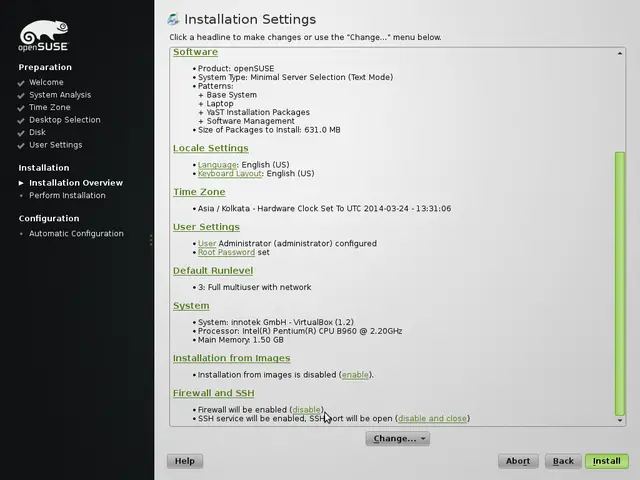The height and width of the screenshot is (480, 640).
Task: Click the scrollbar down arrow
Action: (x=620, y=420)
